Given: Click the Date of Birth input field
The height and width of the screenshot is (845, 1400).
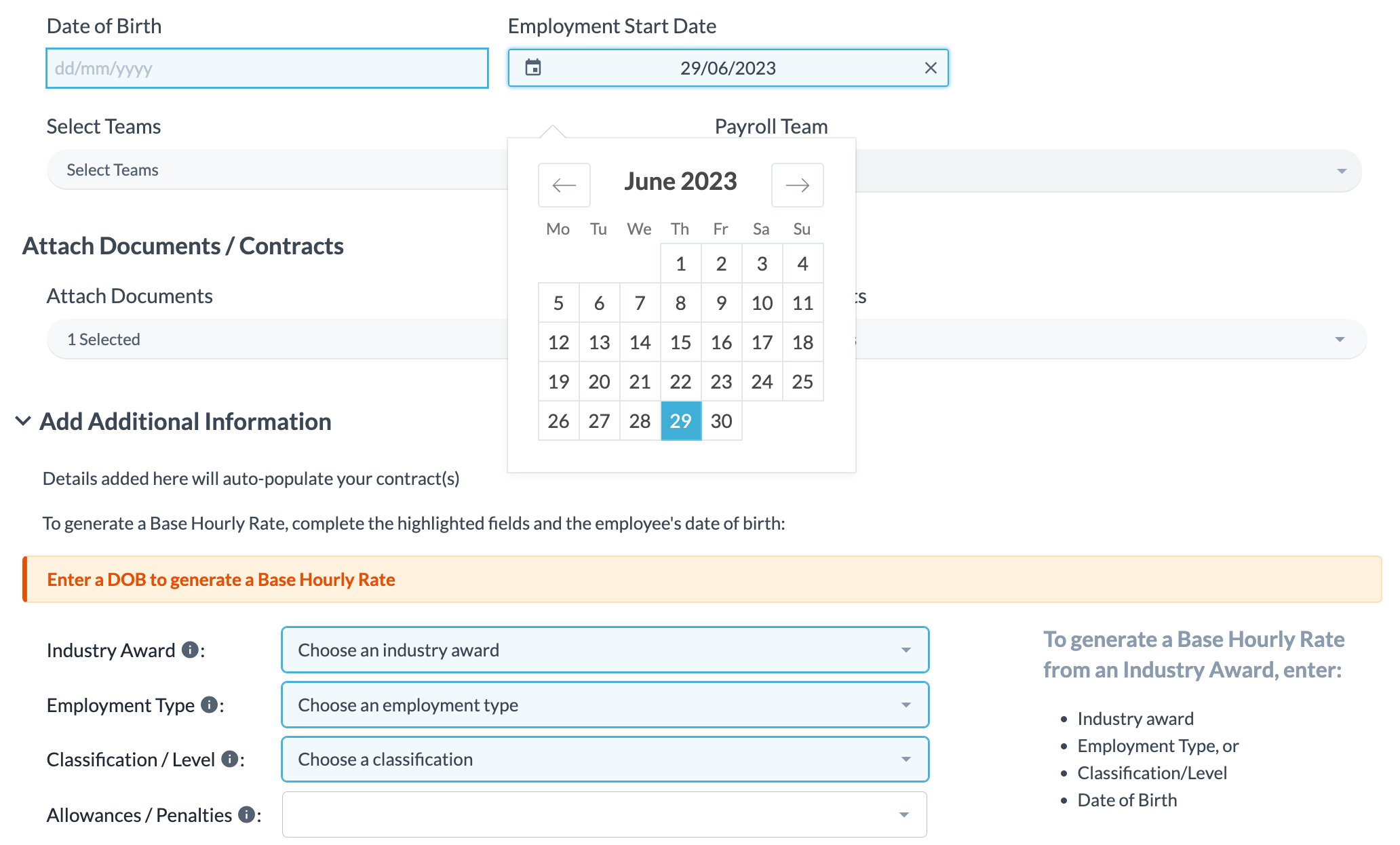Looking at the screenshot, I should [267, 68].
